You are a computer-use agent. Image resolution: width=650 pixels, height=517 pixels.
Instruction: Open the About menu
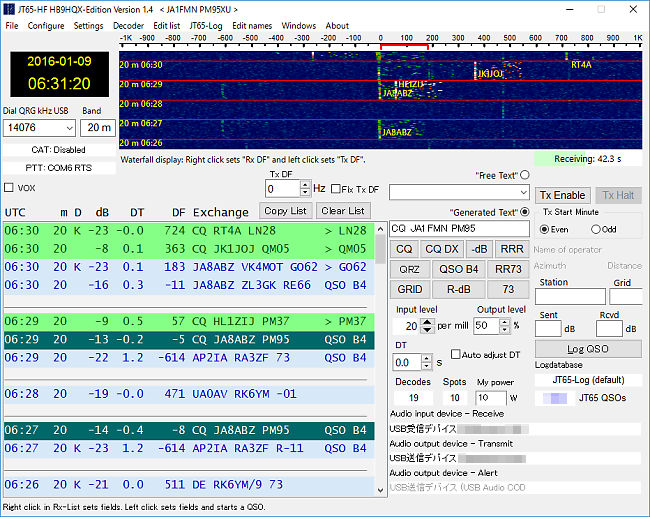click(337, 26)
